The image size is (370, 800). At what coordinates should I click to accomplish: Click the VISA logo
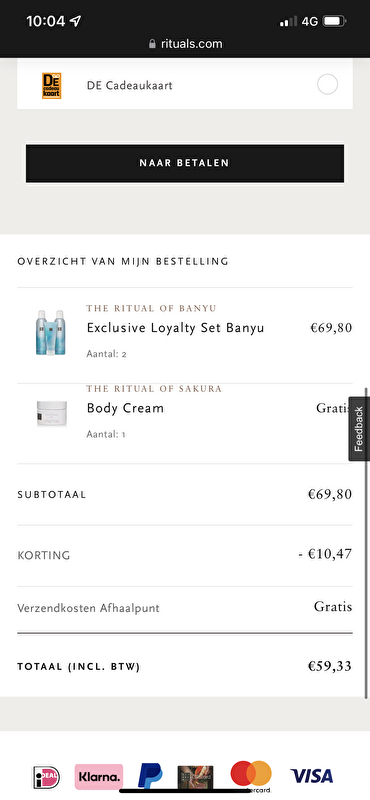pyautogui.click(x=312, y=777)
